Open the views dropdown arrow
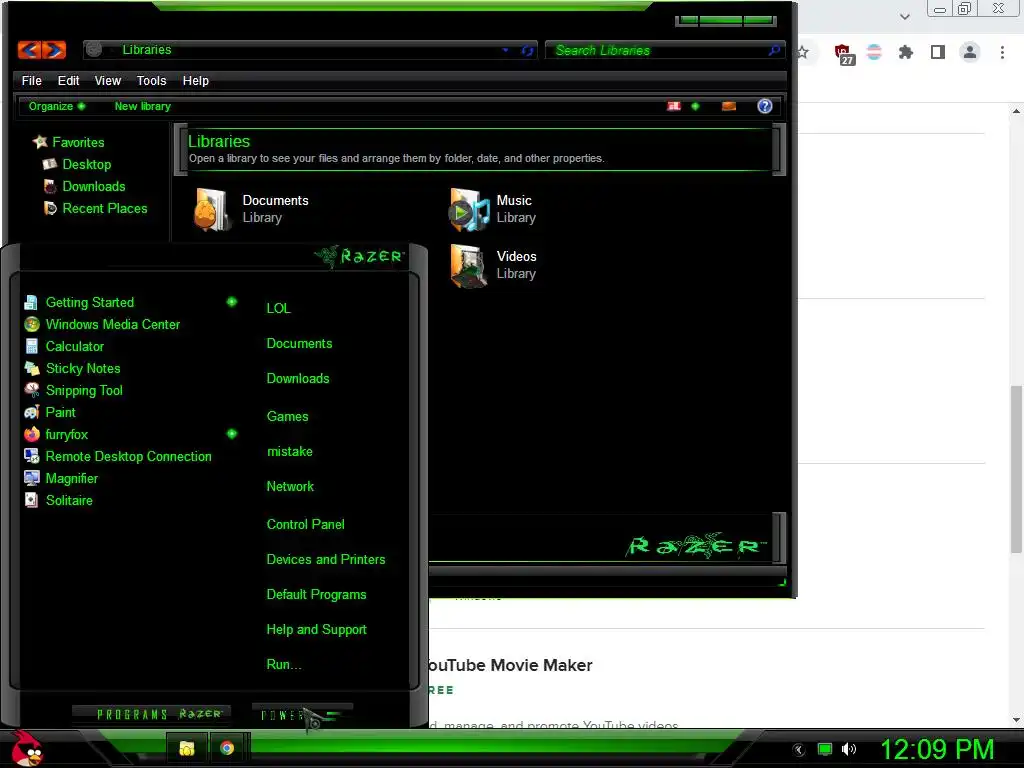 [x=696, y=106]
